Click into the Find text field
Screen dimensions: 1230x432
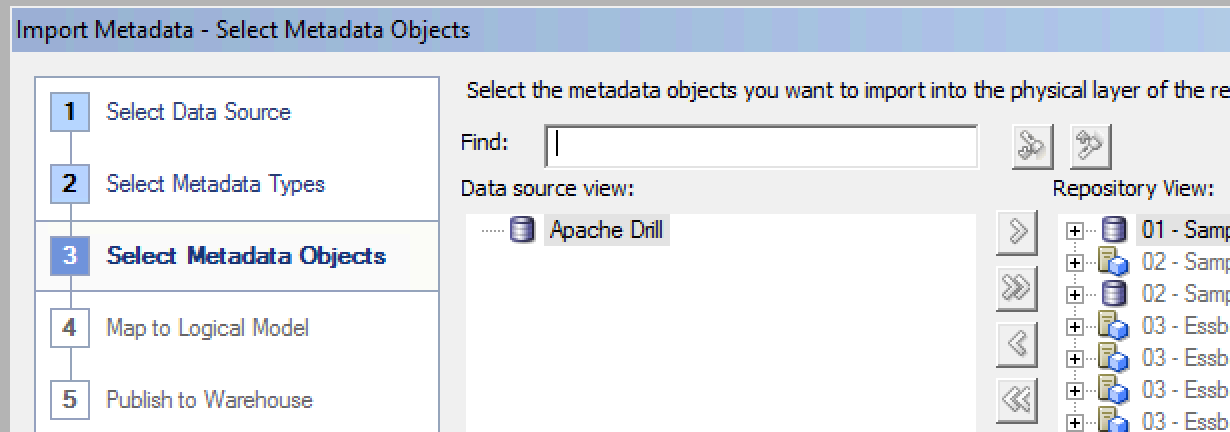point(762,147)
